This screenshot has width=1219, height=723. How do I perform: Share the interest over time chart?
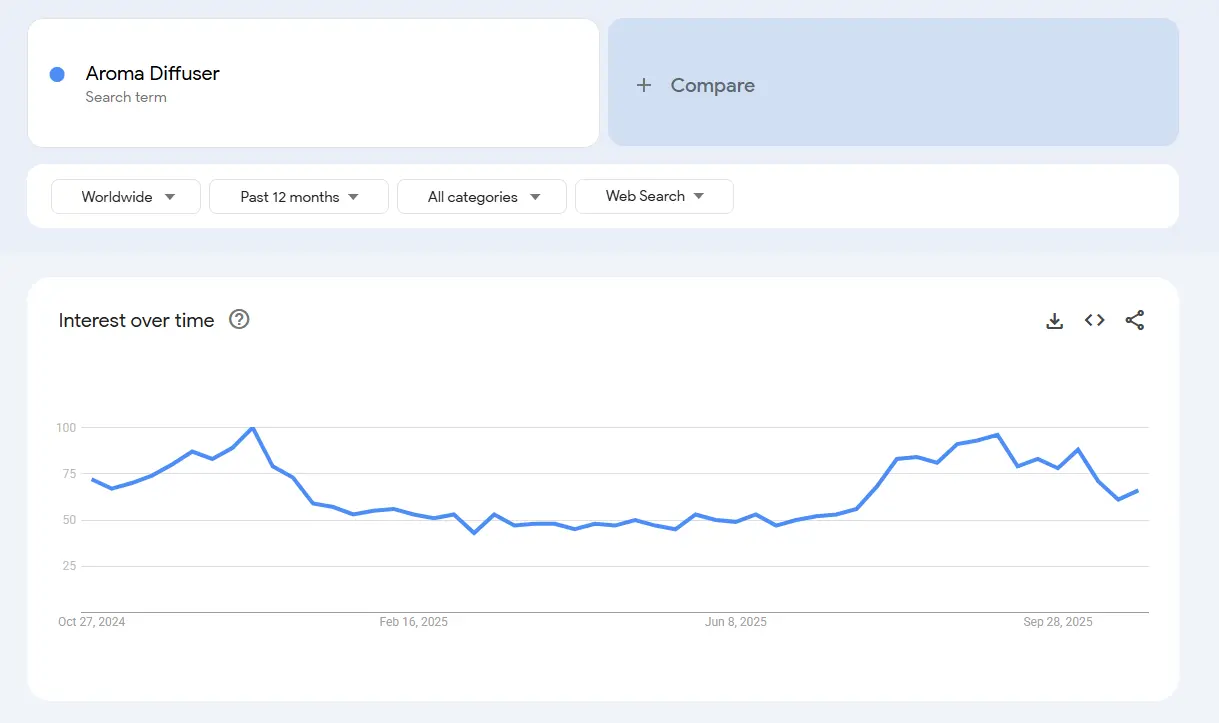[1135, 320]
